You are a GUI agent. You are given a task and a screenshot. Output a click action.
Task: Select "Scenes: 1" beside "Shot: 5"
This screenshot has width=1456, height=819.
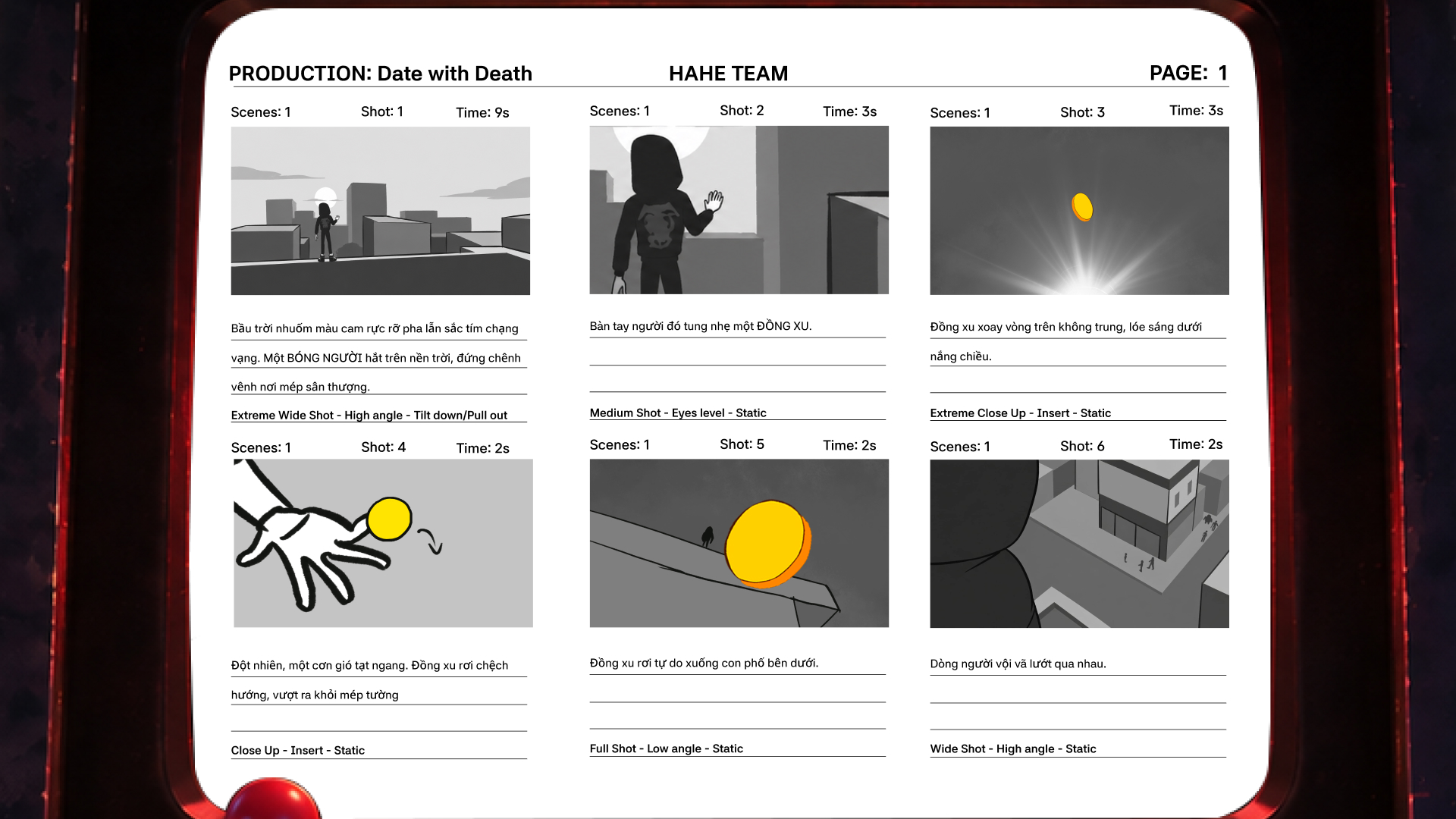click(x=620, y=445)
